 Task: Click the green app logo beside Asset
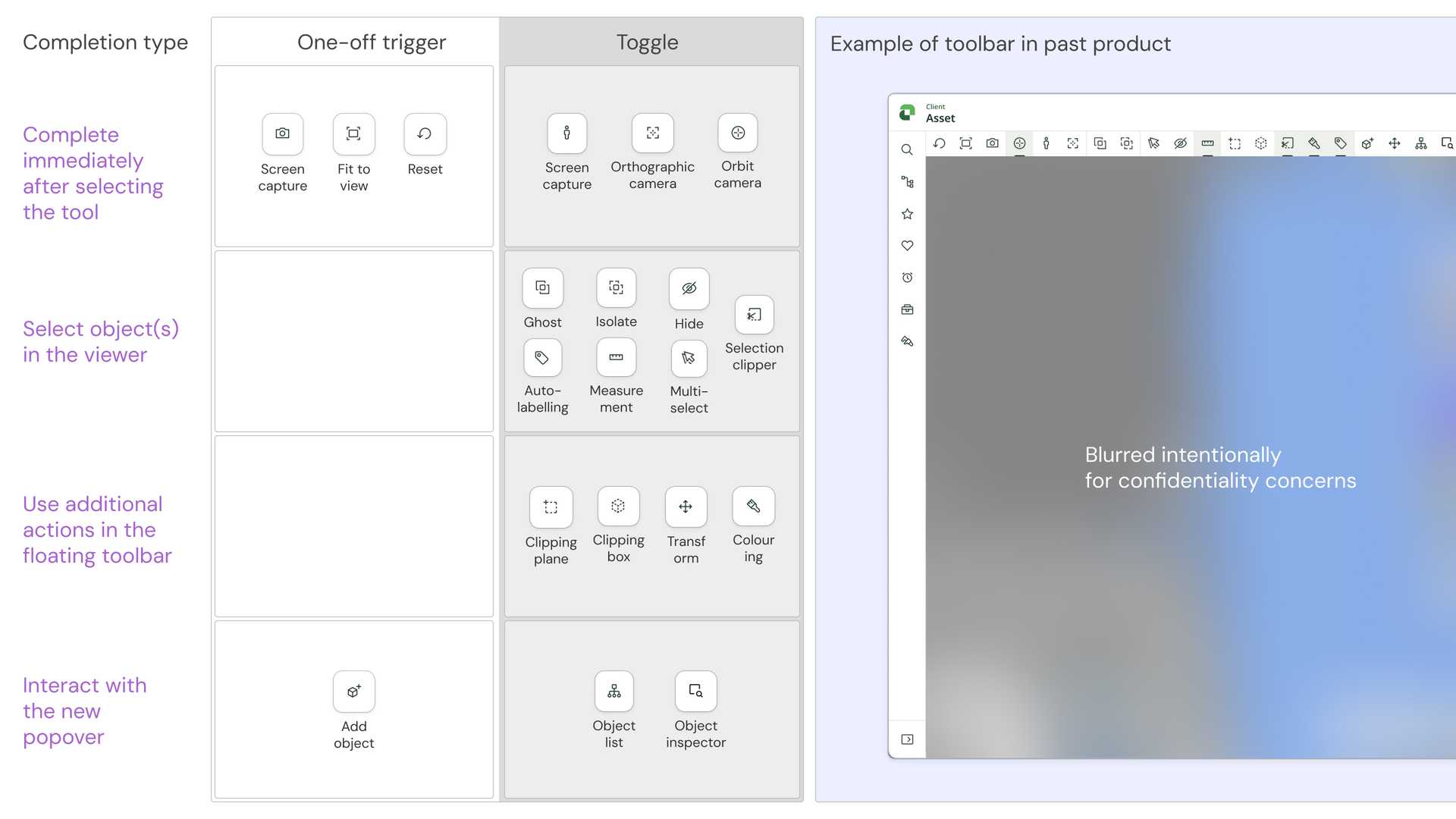pos(907,113)
